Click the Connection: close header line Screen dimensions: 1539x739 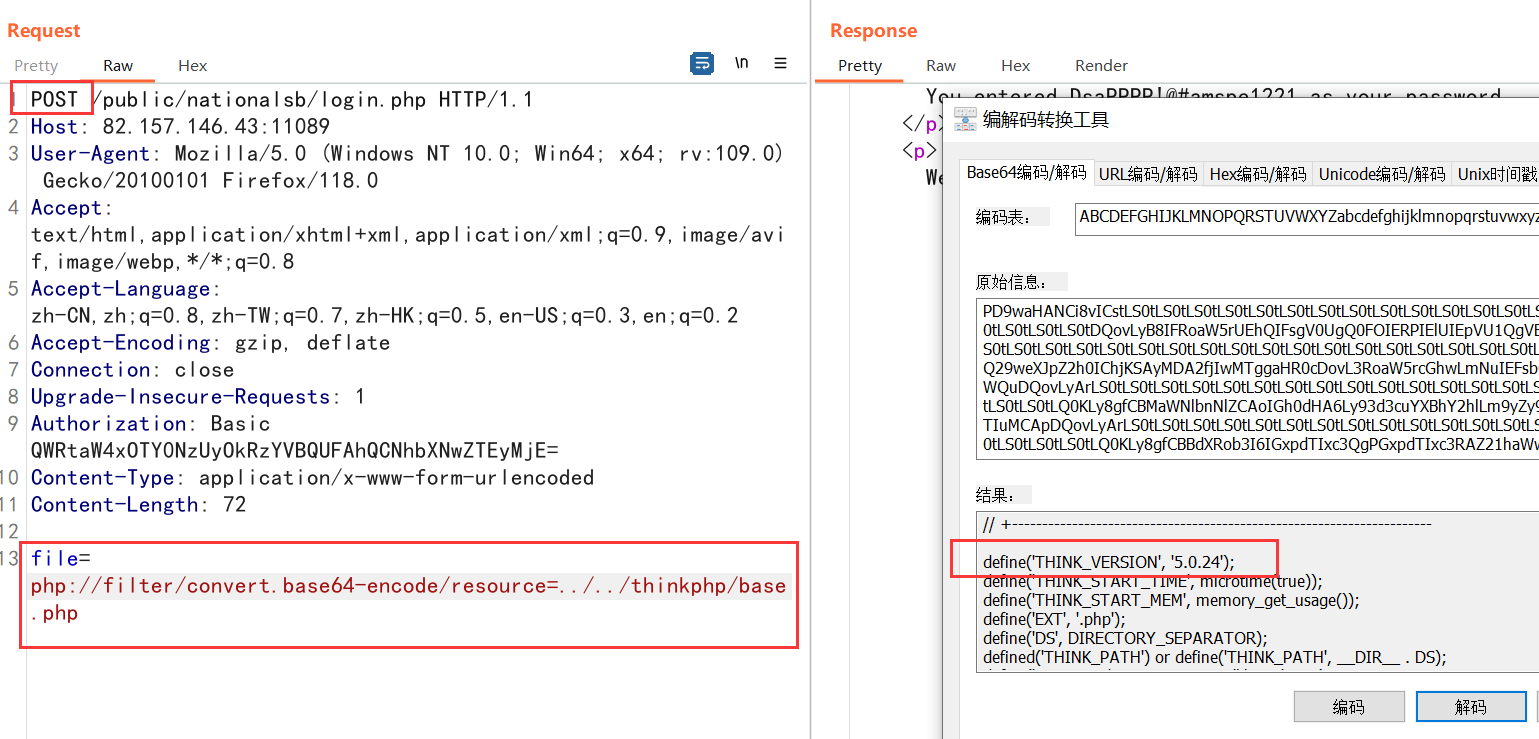click(x=132, y=370)
